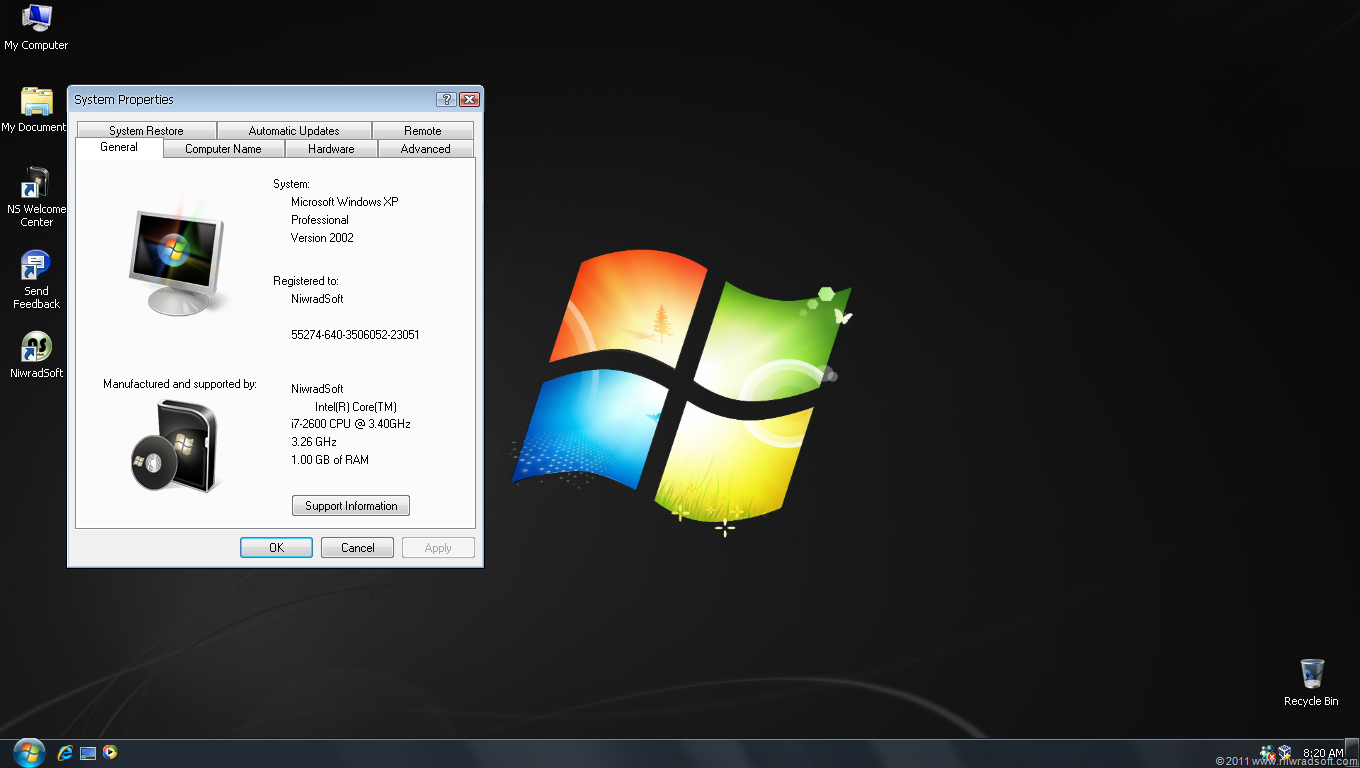Screen dimensions: 1360x768
Task: Select the My Documents folder icon
Action: [36, 109]
